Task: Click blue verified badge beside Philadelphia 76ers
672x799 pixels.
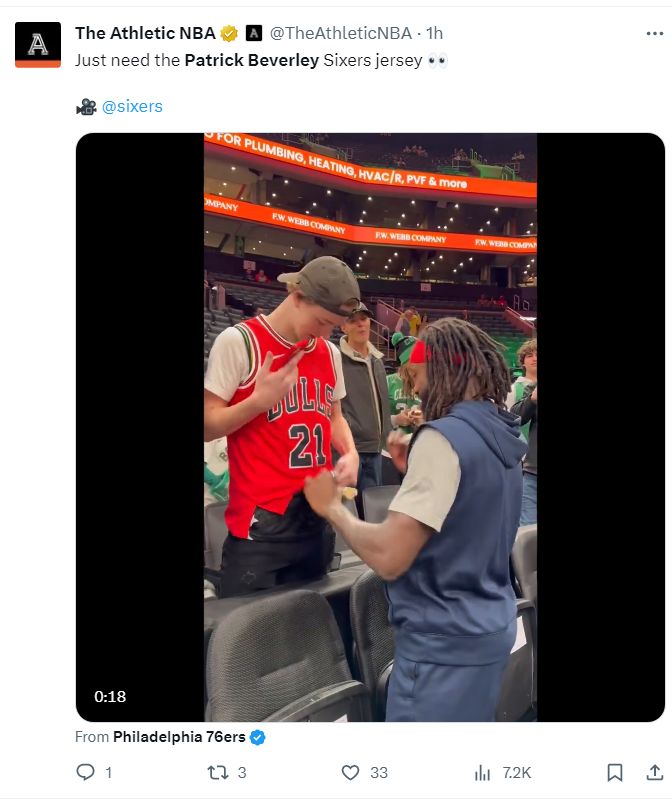Action: tap(258, 737)
